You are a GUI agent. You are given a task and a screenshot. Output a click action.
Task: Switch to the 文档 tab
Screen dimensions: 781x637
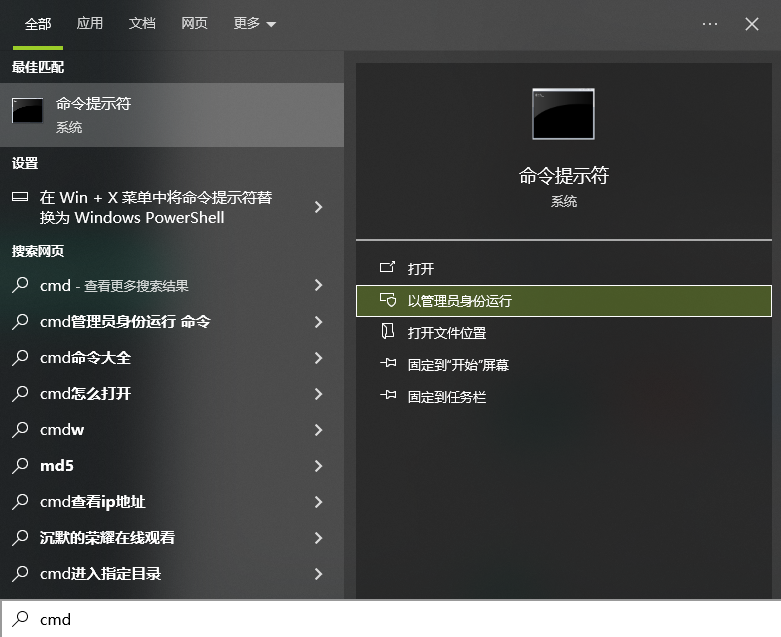[x=142, y=23]
